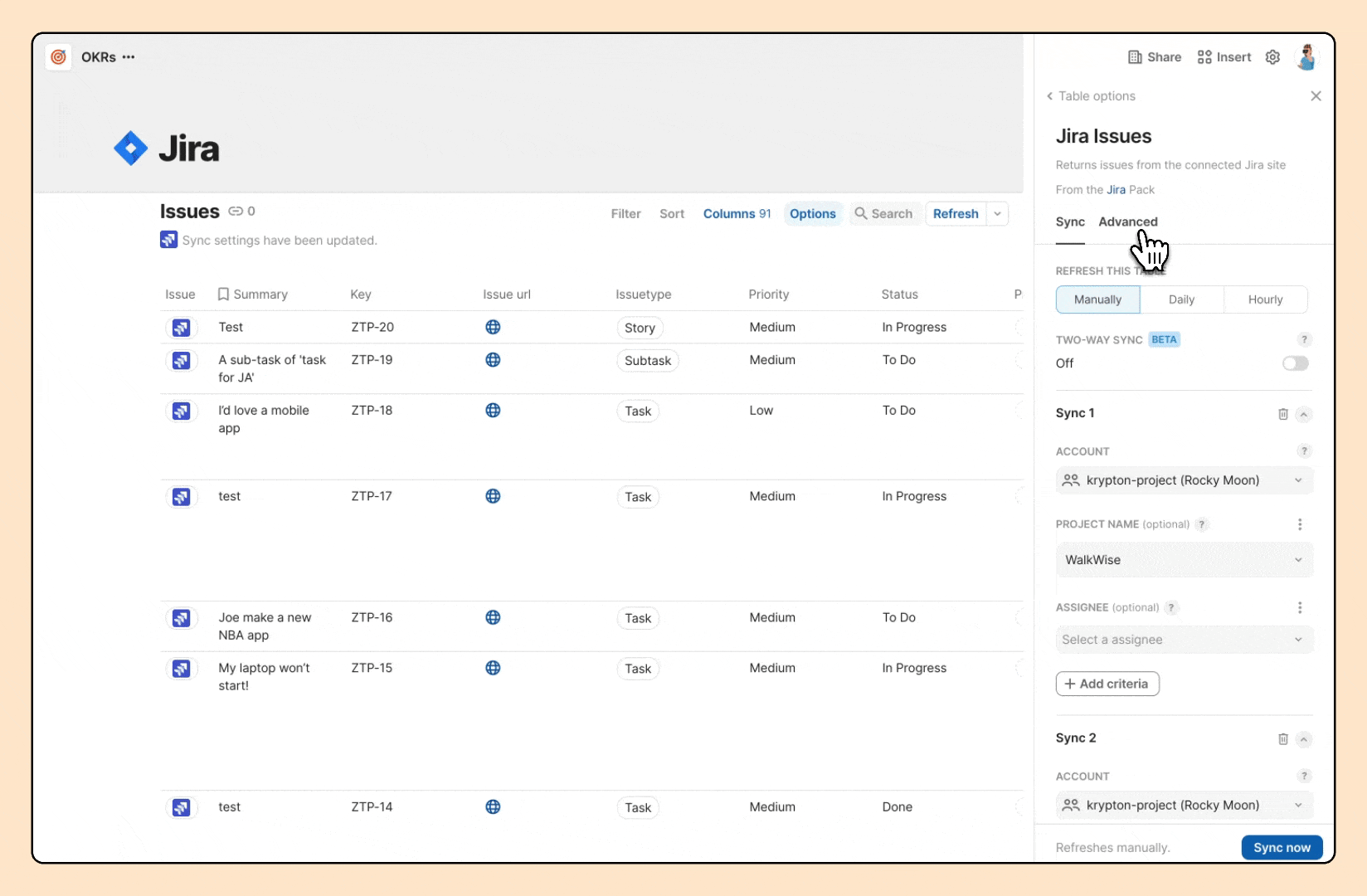Image resolution: width=1367 pixels, height=896 pixels.
Task: Collapse the Sync 1 section
Action: (1304, 414)
